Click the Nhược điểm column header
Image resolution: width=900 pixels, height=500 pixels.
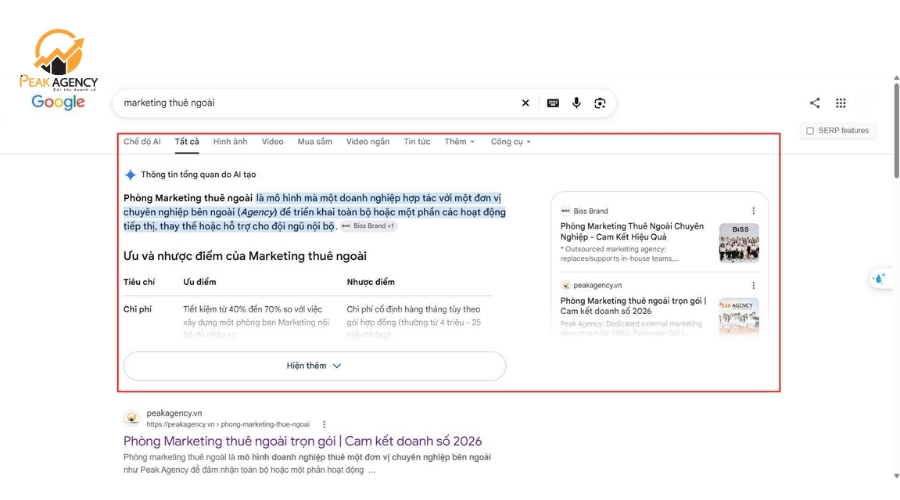coord(370,282)
